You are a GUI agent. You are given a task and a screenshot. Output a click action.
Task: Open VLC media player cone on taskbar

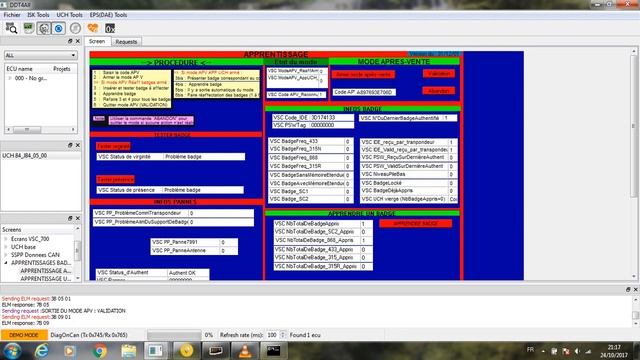coord(245,351)
